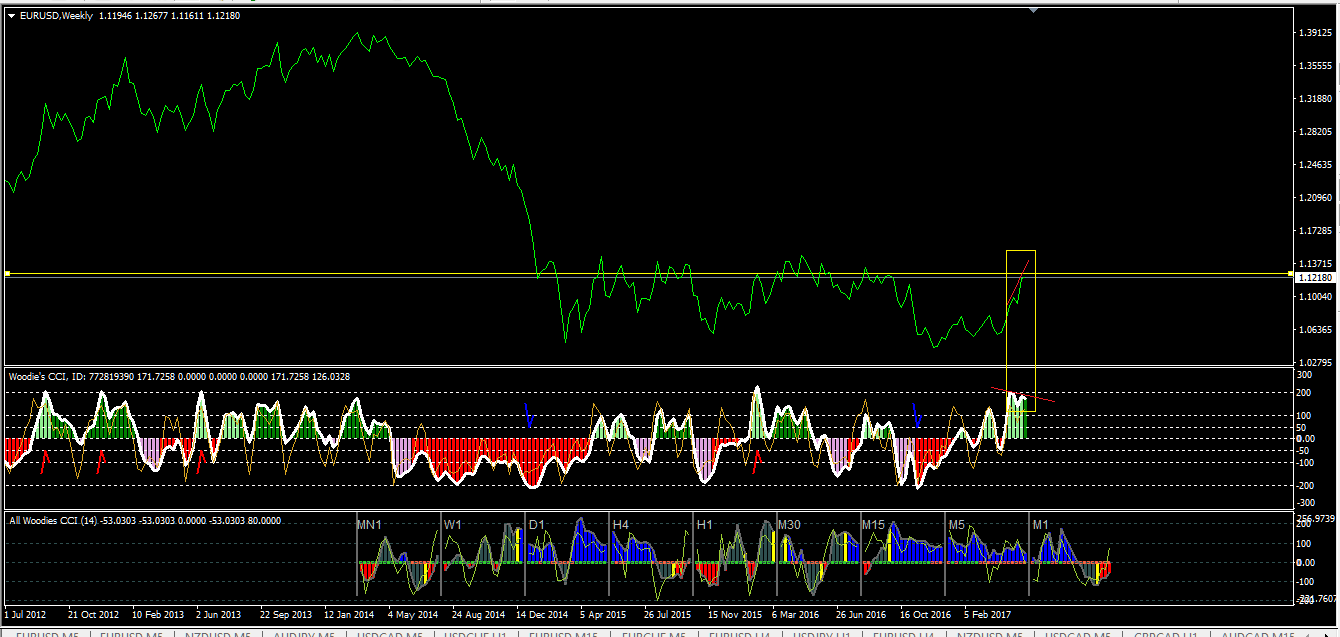
Task: Click the 24 Aug 2014 date label
Action: click(478, 614)
